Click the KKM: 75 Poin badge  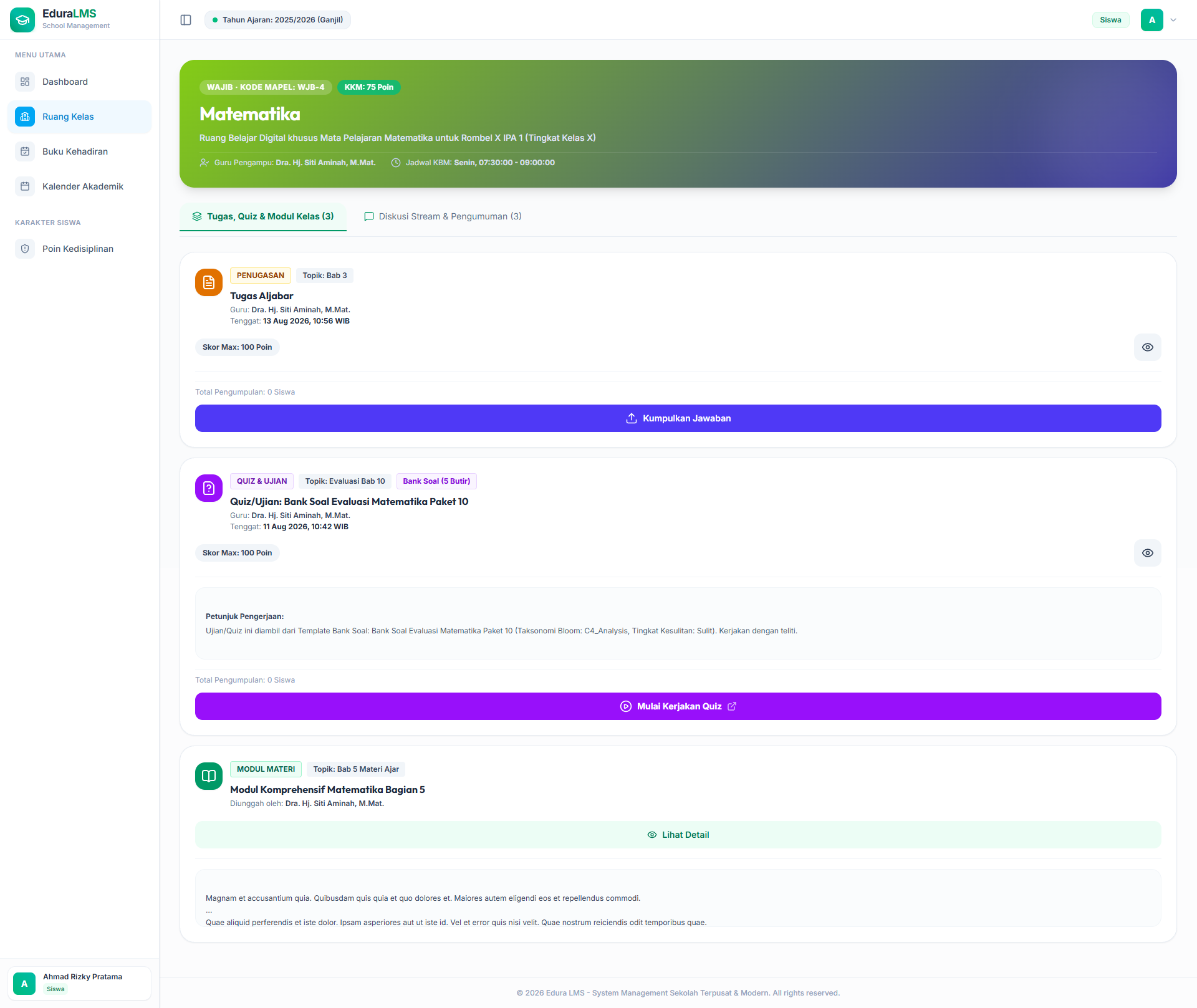point(369,87)
